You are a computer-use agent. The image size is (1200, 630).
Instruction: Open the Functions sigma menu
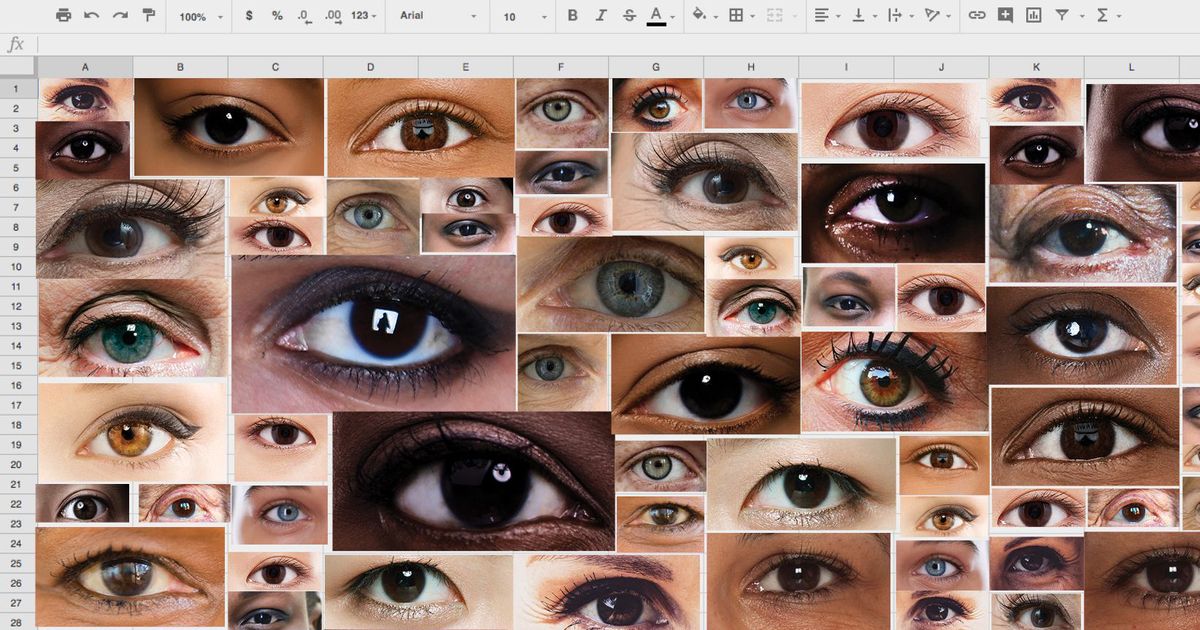pyautogui.click(x=1108, y=16)
